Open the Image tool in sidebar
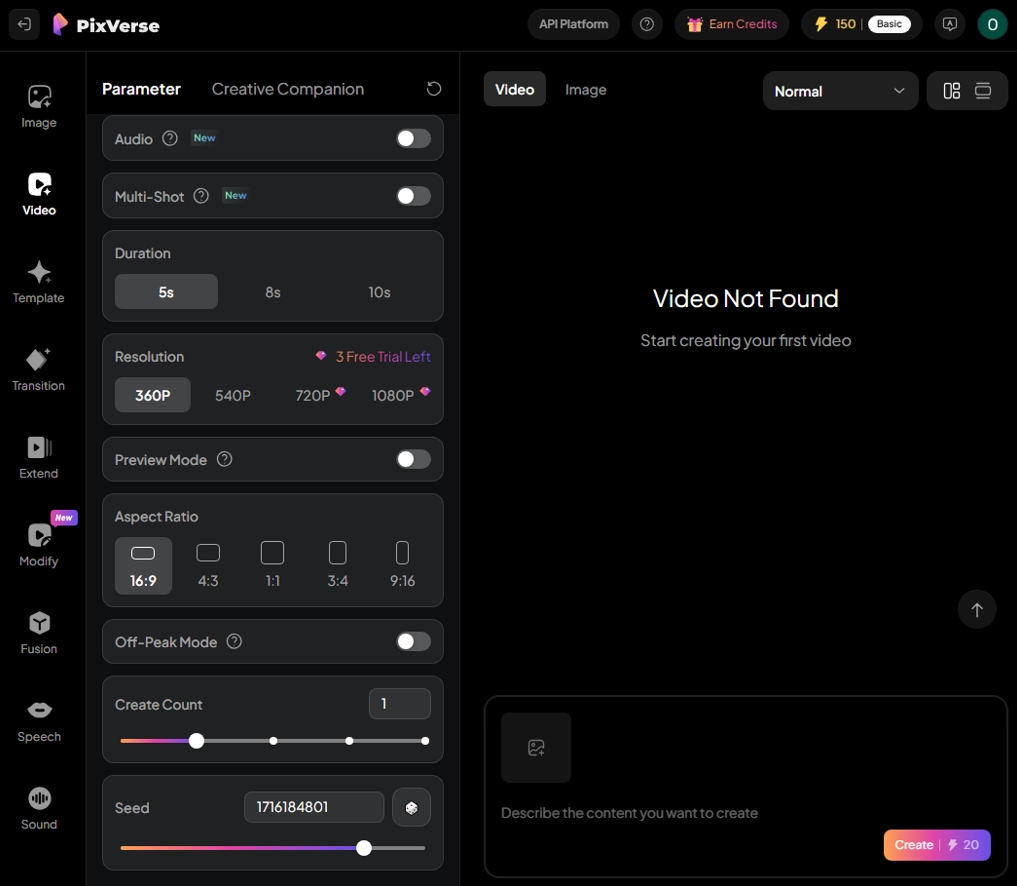 click(x=39, y=106)
